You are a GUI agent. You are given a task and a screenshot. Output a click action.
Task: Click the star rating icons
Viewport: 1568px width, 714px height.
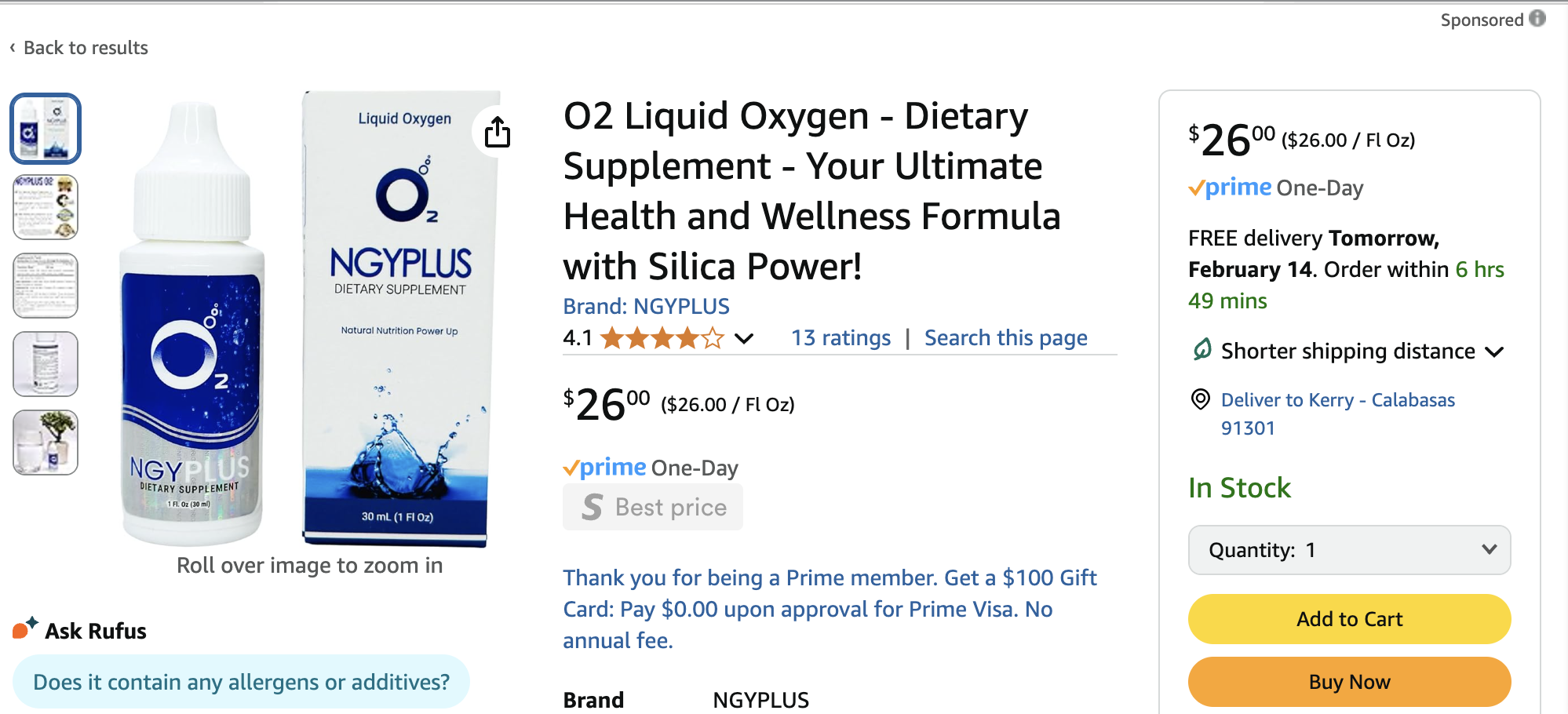pos(662,338)
